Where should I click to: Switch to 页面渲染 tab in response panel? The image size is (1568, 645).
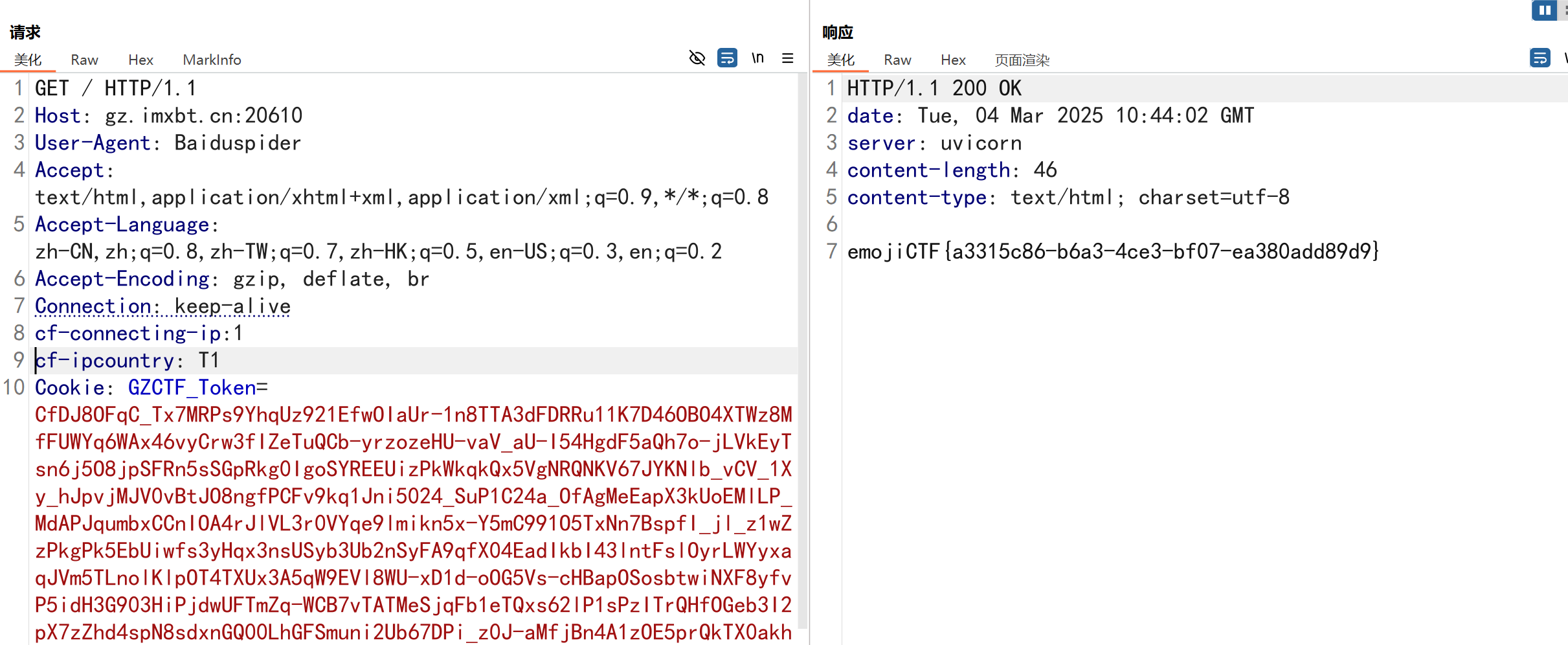coord(1022,60)
